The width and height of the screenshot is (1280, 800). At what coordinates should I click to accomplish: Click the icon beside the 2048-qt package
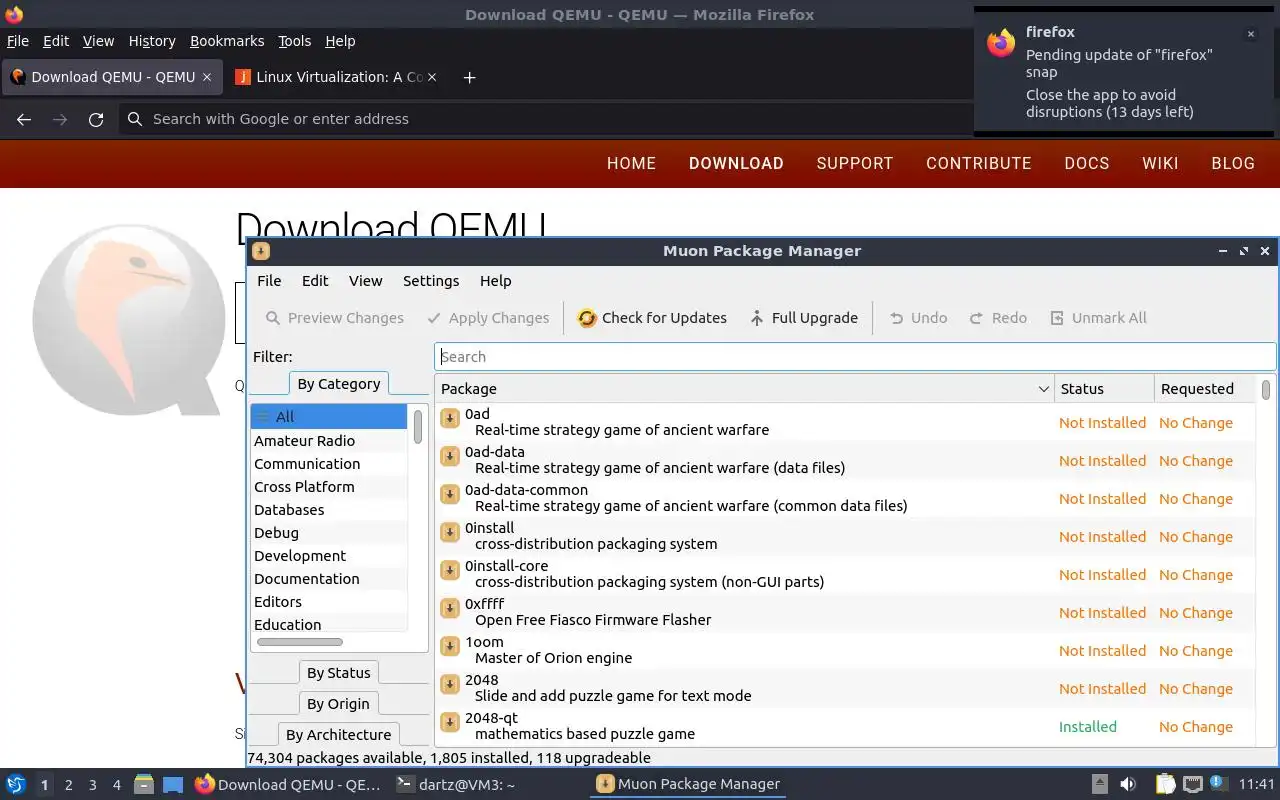[x=450, y=723]
